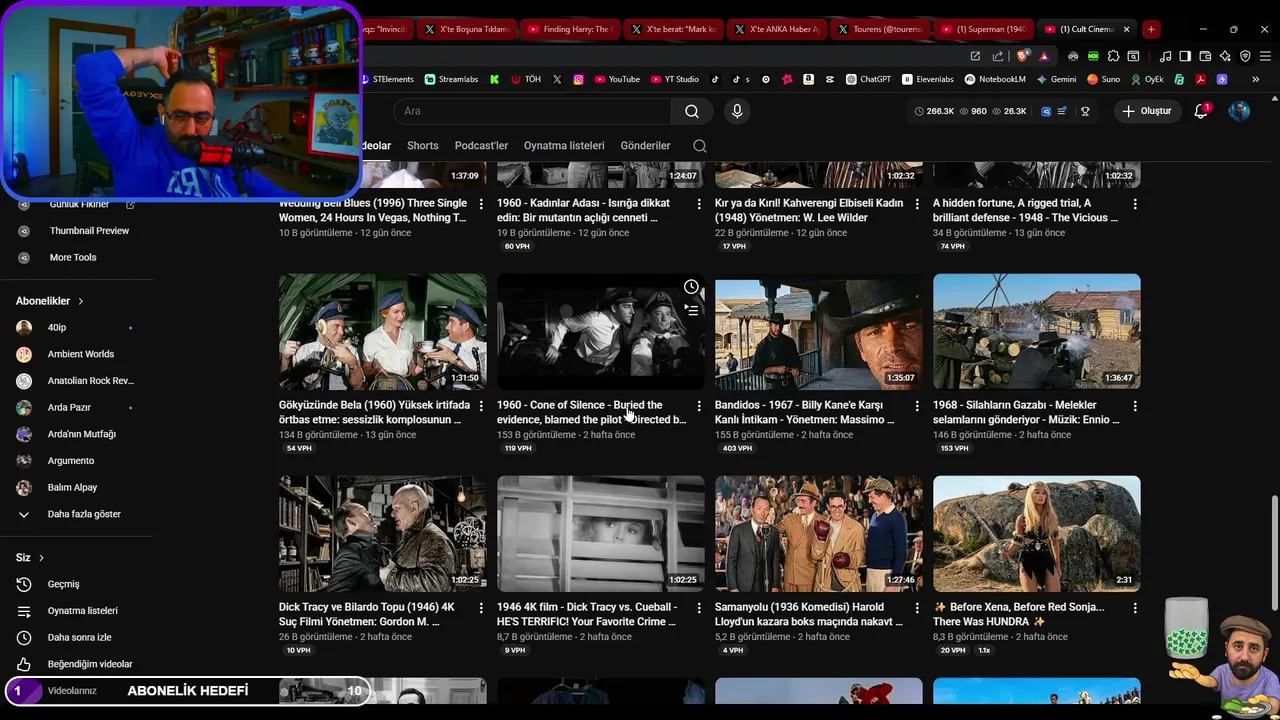Open the TÖH bookmark
1280x720 pixels.
[526, 79]
